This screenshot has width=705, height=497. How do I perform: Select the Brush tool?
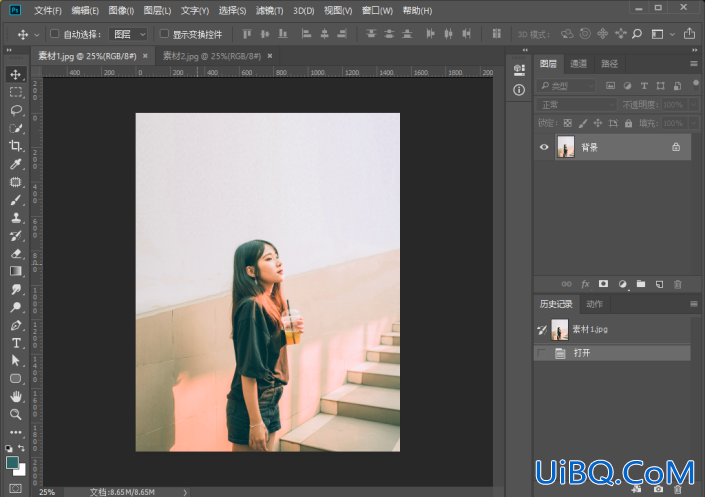[x=16, y=200]
